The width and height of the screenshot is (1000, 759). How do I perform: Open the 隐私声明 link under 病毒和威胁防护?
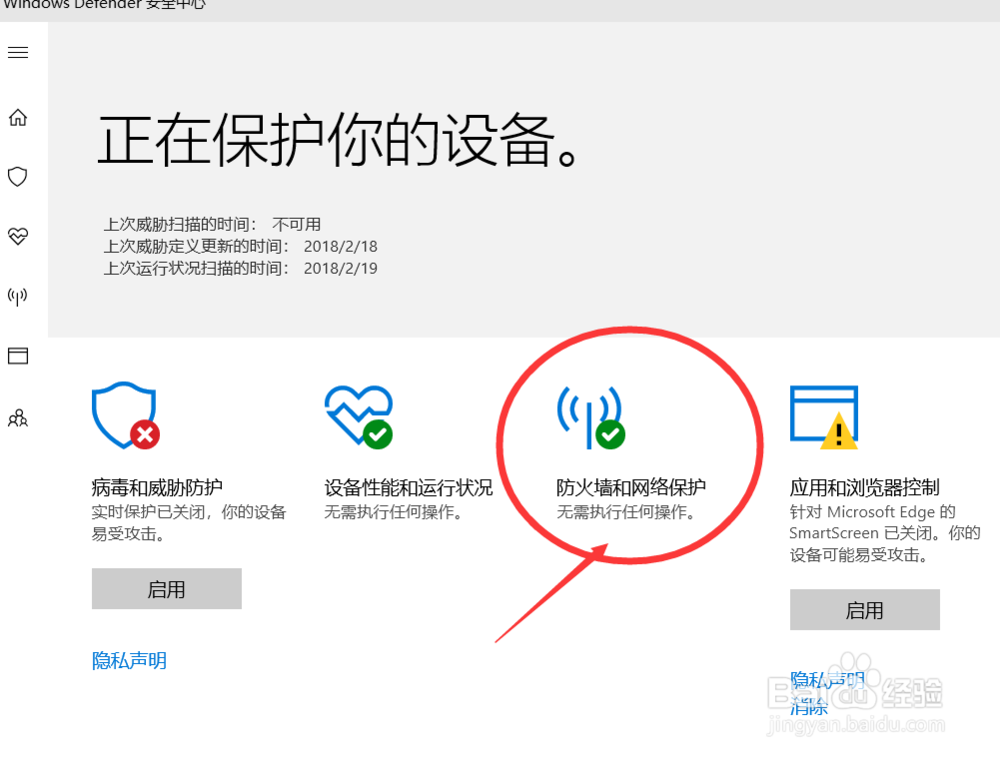coord(129,660)
